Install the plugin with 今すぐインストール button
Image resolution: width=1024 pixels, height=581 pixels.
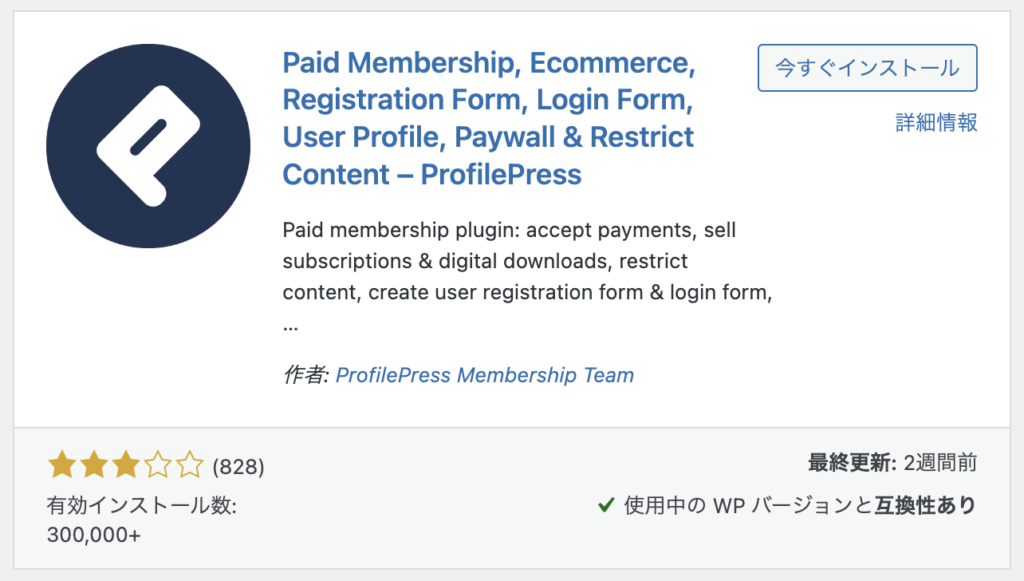pyautogui.click(x=867, y=68)
